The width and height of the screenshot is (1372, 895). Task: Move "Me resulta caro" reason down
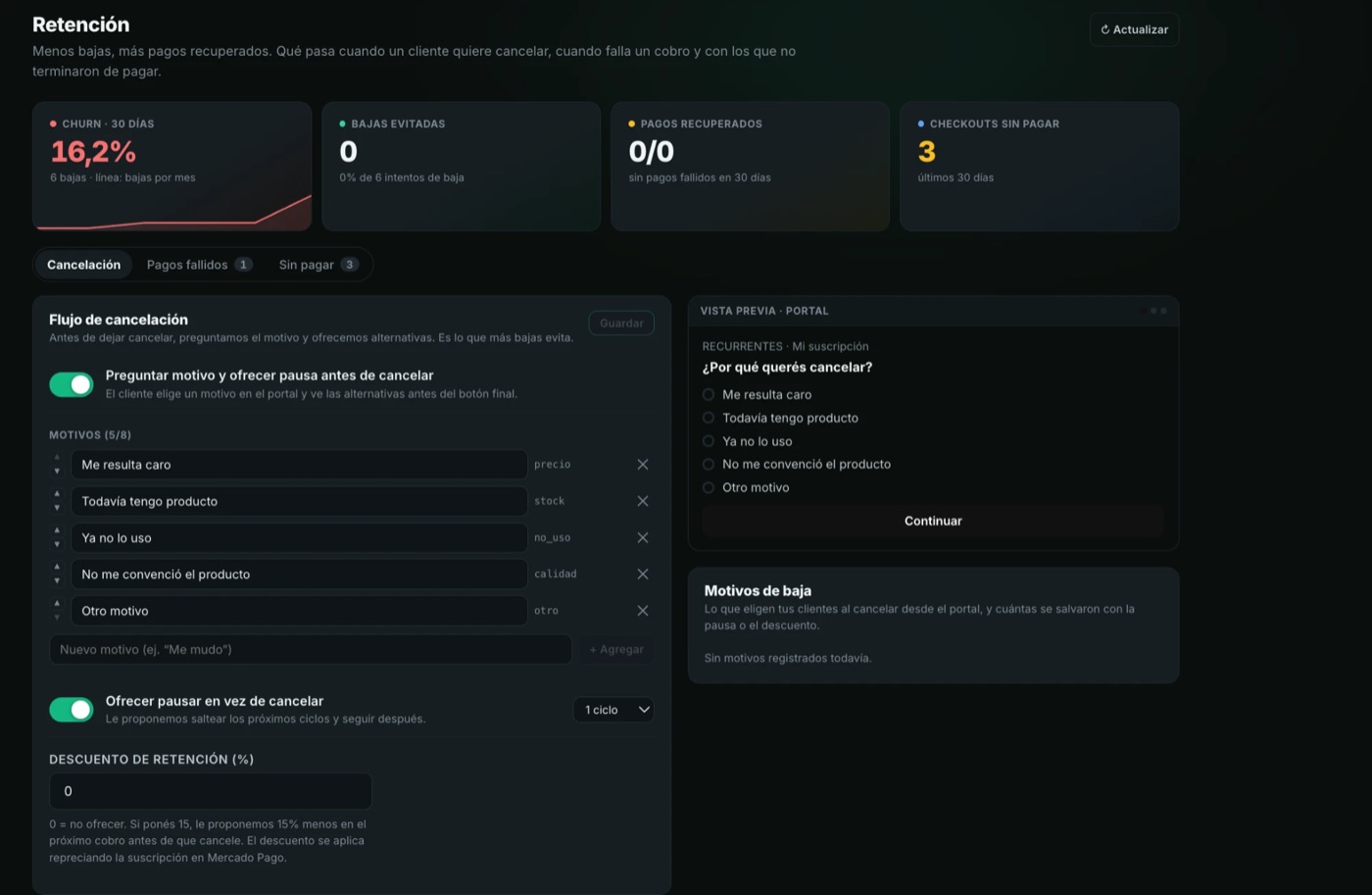click(x=57, y=472)
